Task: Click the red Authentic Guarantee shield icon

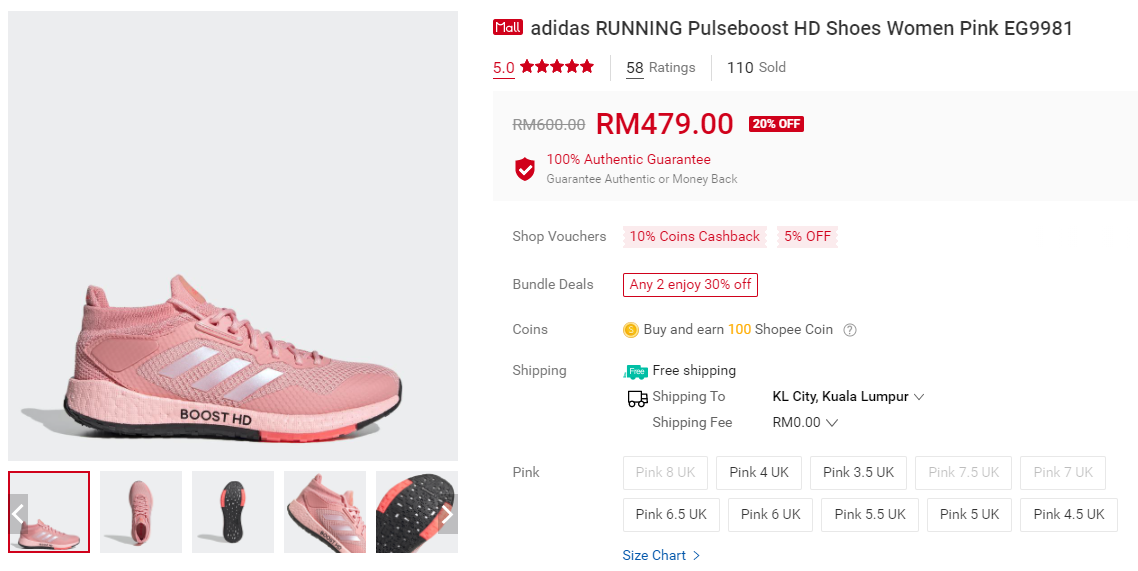Action: (525, 168)
